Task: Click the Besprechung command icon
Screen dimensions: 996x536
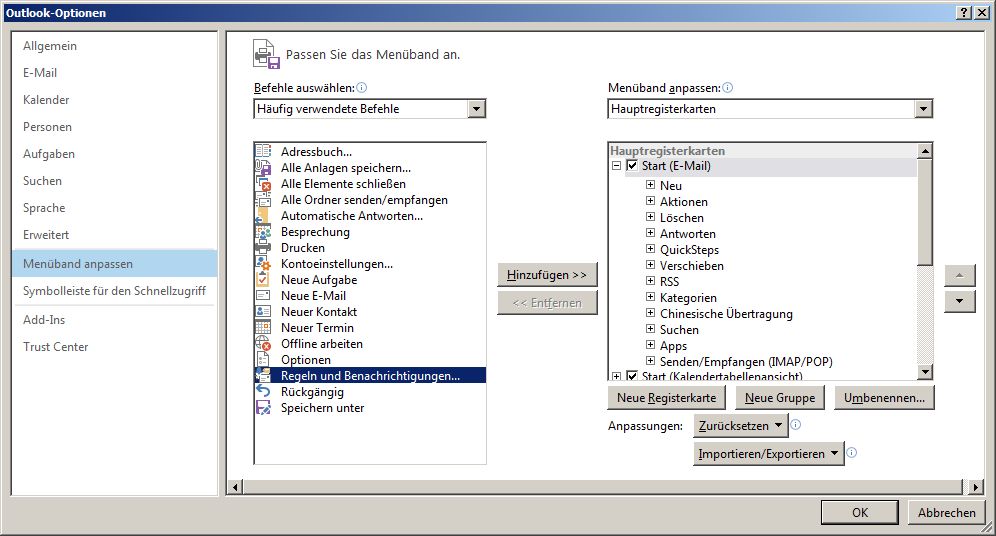Action: pyautogui.click(x=263, y=232)
